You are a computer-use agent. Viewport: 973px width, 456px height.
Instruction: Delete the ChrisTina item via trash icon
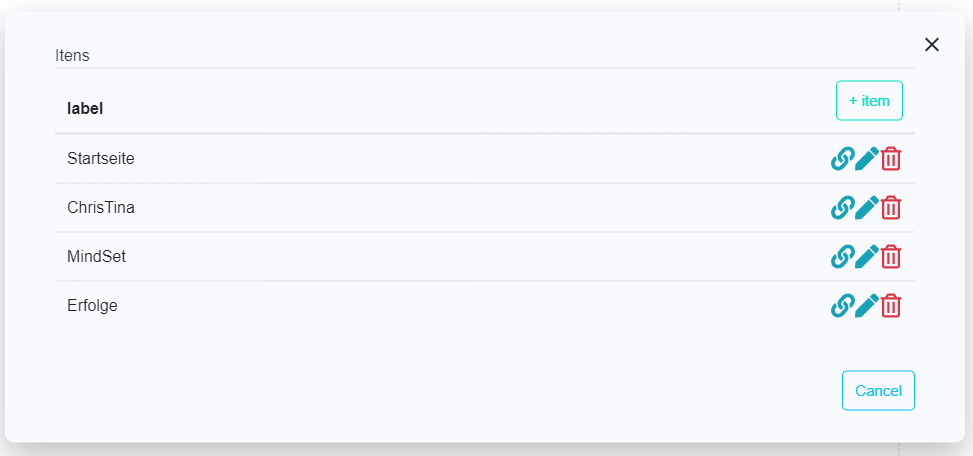click(x=891, y=208)
